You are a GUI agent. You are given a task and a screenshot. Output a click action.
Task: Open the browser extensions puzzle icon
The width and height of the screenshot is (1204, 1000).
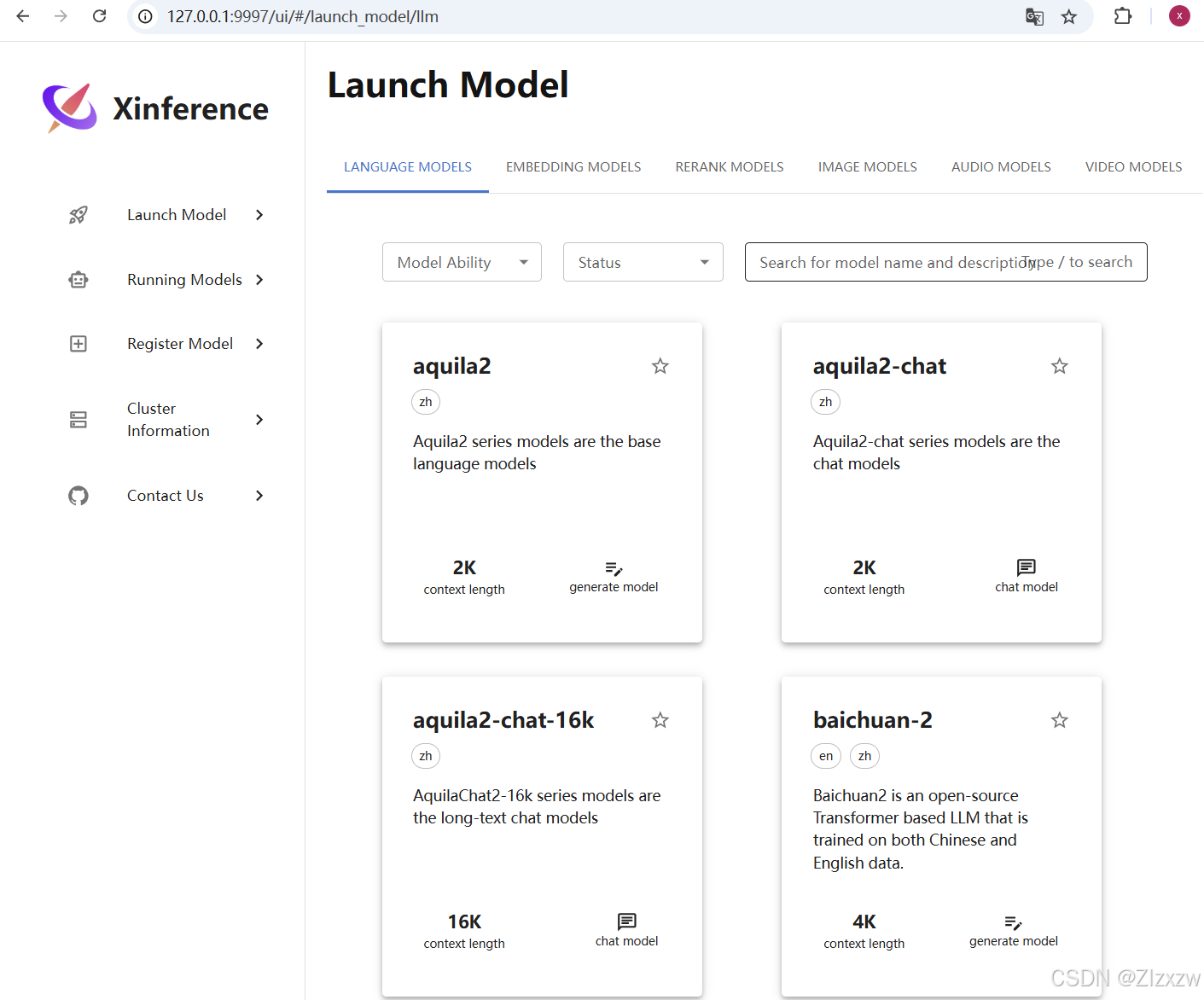point(1123,16)
